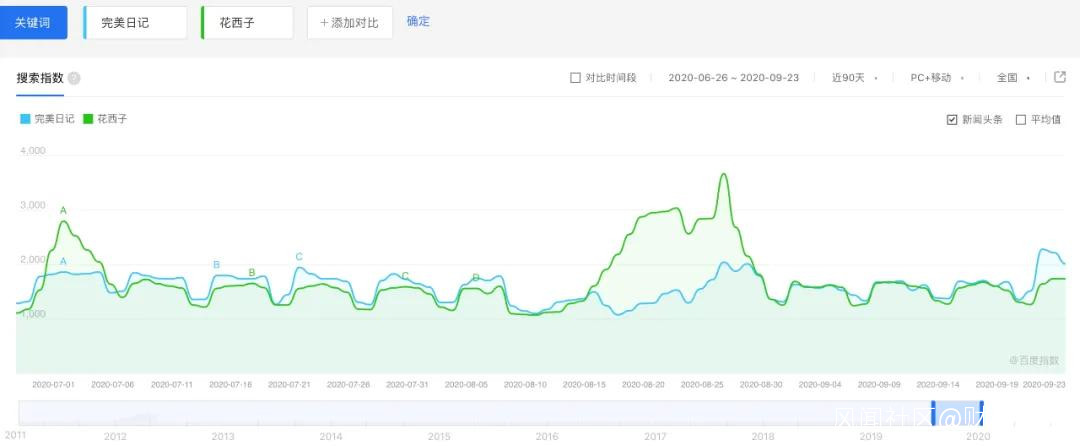Screen dimensions: 1080x446
Task: Click the help icon beside 搜索指数
Action: (74, 78)
